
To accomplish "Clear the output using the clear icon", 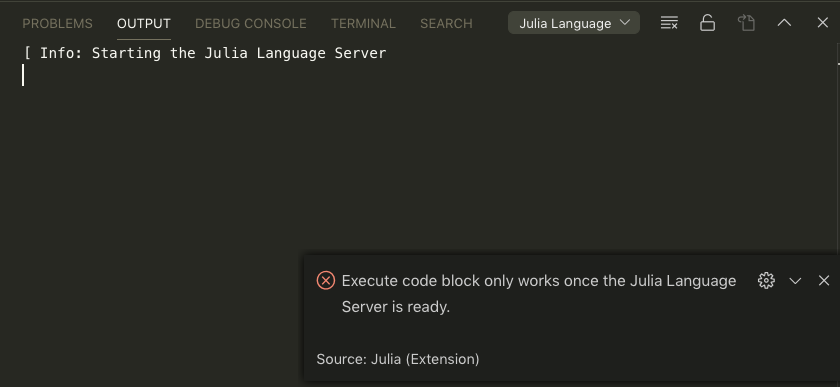I will point(669,23).
